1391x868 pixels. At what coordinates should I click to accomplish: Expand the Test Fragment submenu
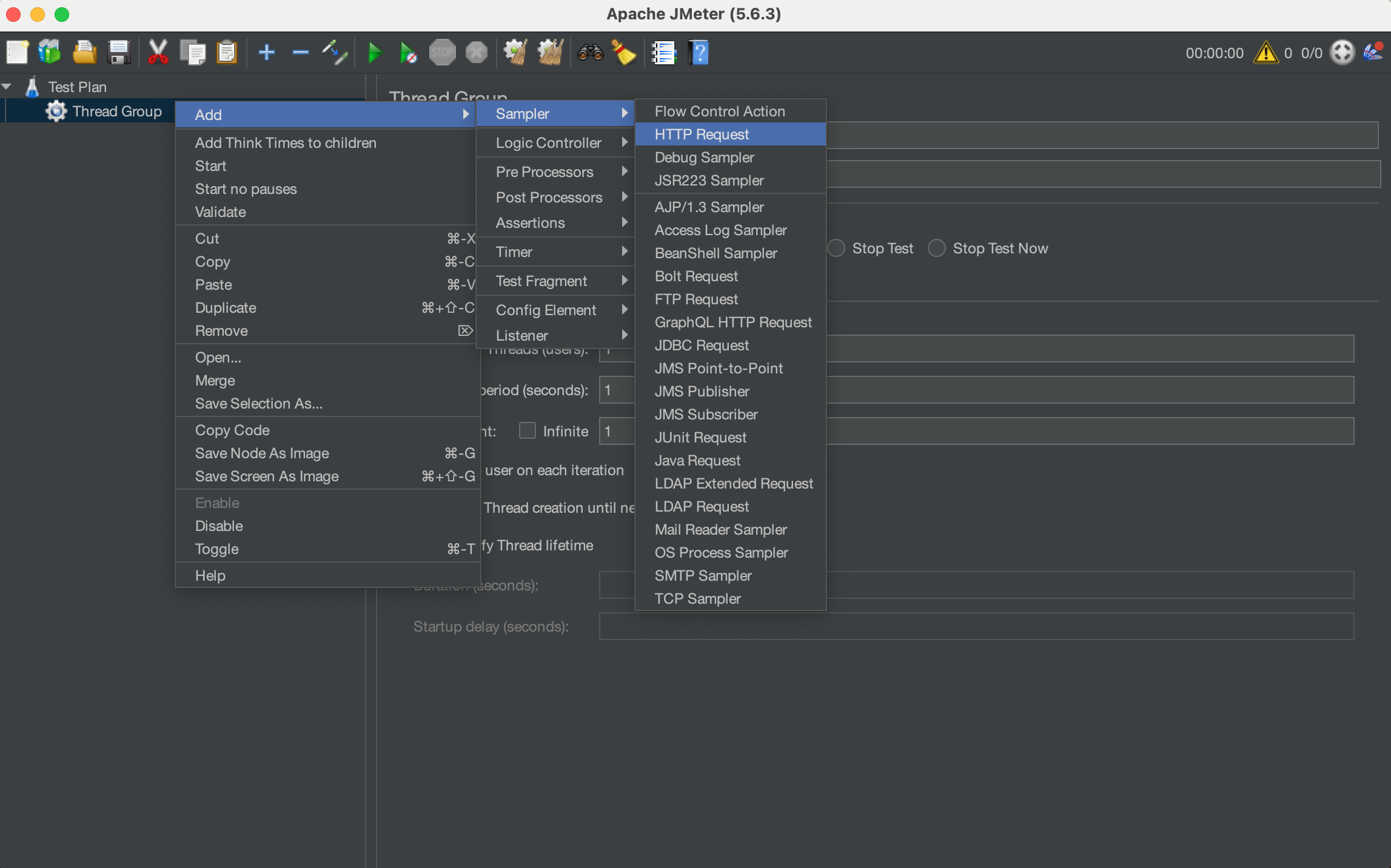(x=555, y=281)
